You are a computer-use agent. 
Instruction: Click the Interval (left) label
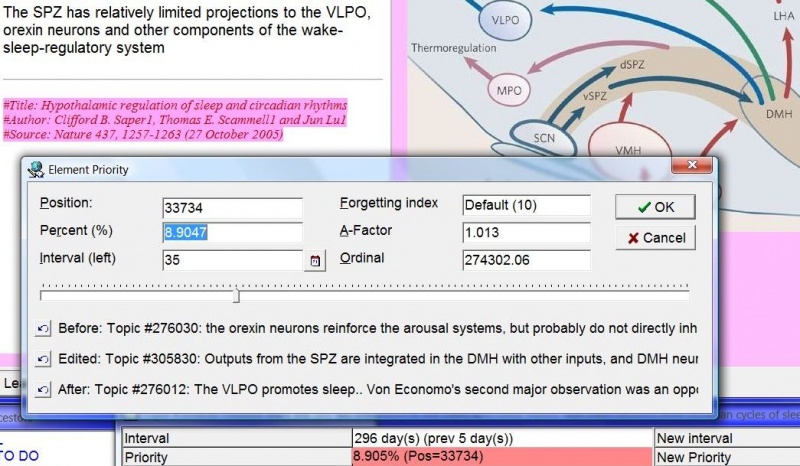click(78, 258)
